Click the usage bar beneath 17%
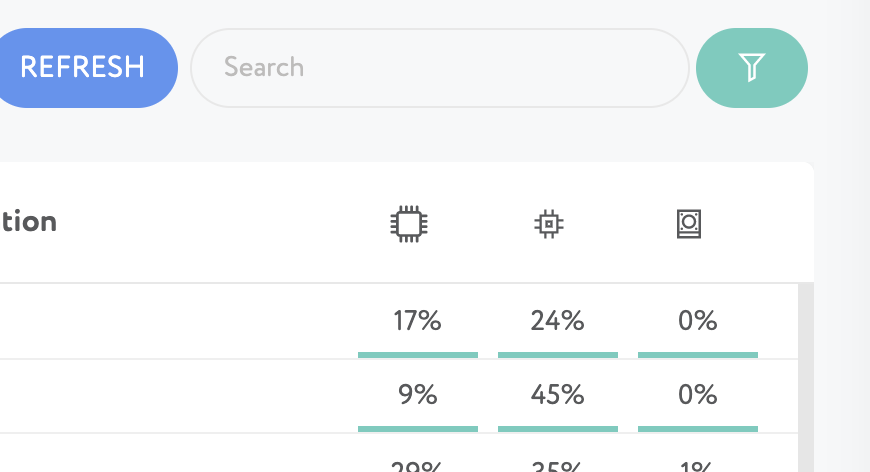The image size is (870, 472). click(x=418, y=355)
